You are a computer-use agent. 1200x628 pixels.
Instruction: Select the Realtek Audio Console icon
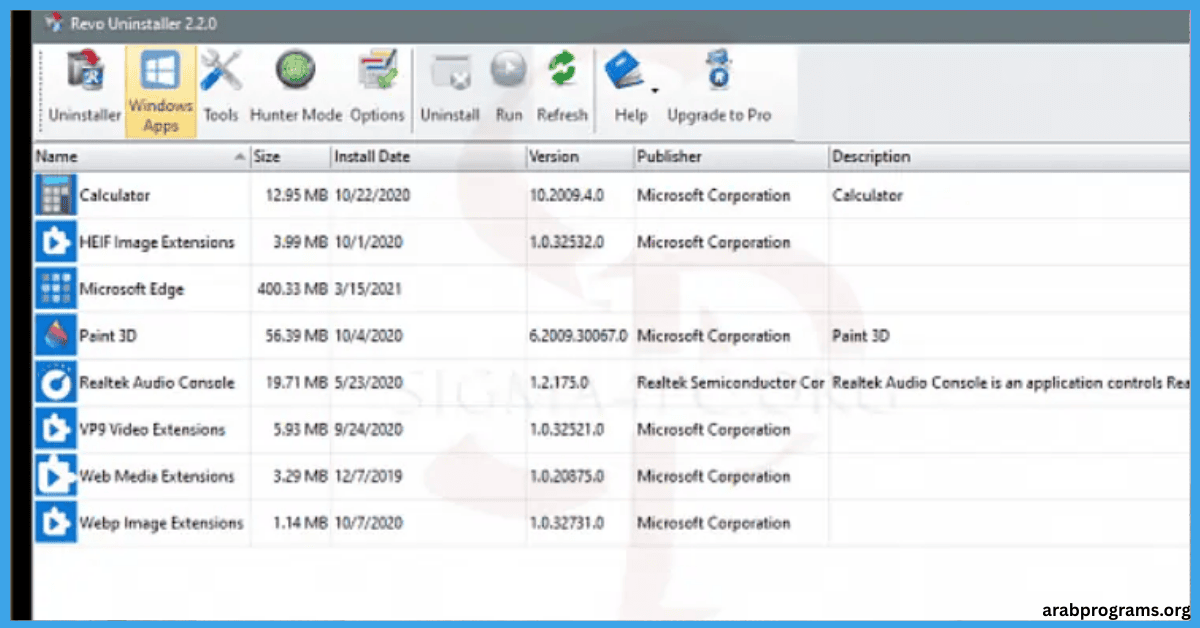click(x=54, y=383)
